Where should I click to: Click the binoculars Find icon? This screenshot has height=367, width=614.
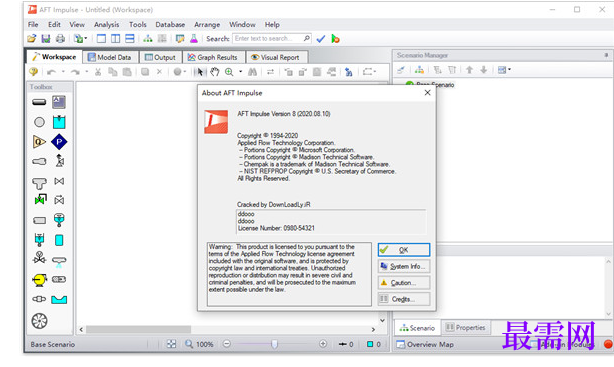click(x=253, y=72)
